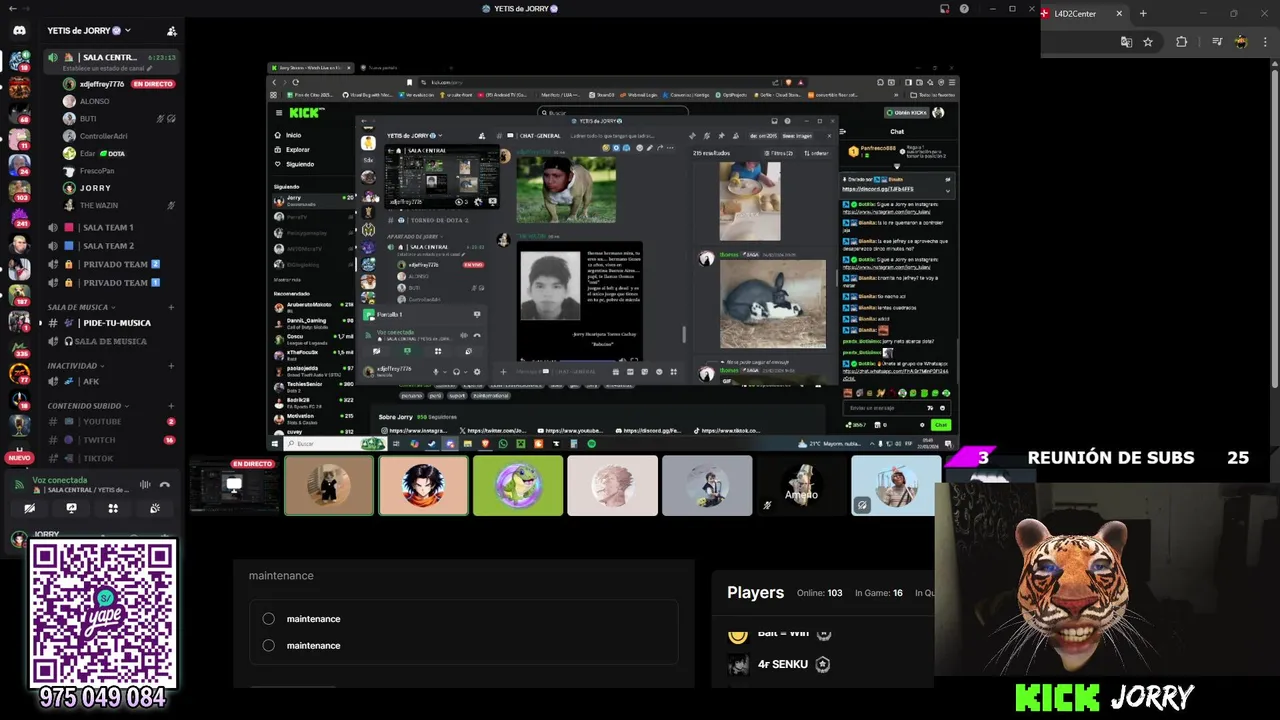Open the soundboard button in voice panel
The image size is (1280, 720).
click(x=155, y=508)
